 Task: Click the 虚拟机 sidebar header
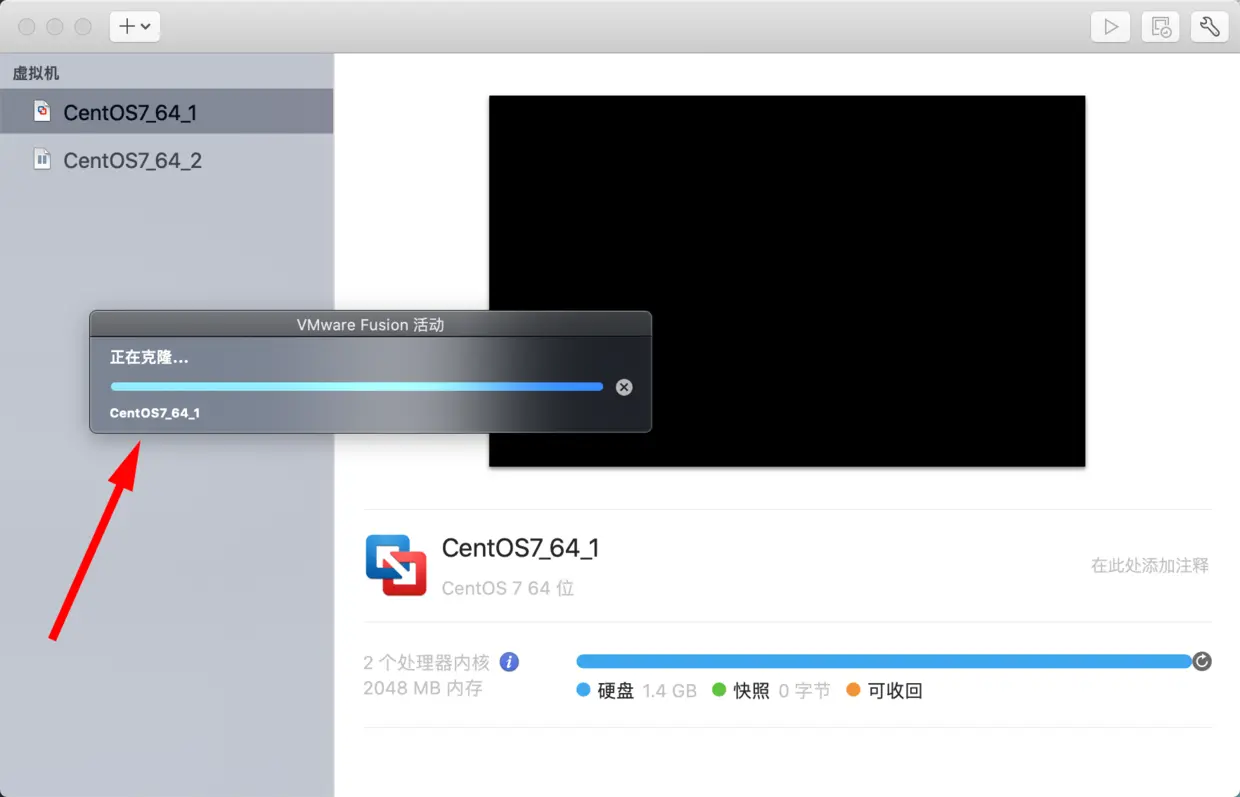click(x=36, y=73)
